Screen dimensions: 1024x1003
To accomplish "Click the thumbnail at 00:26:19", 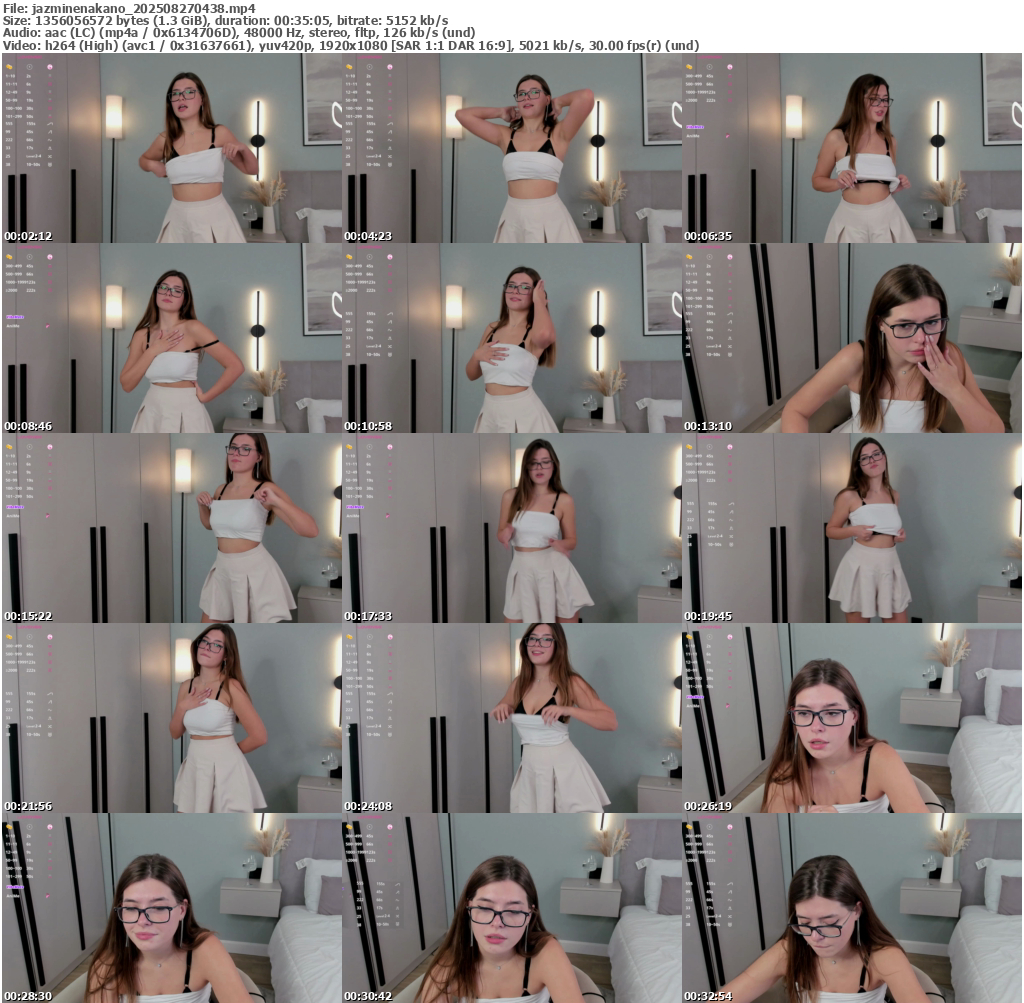I will (852, 718).
